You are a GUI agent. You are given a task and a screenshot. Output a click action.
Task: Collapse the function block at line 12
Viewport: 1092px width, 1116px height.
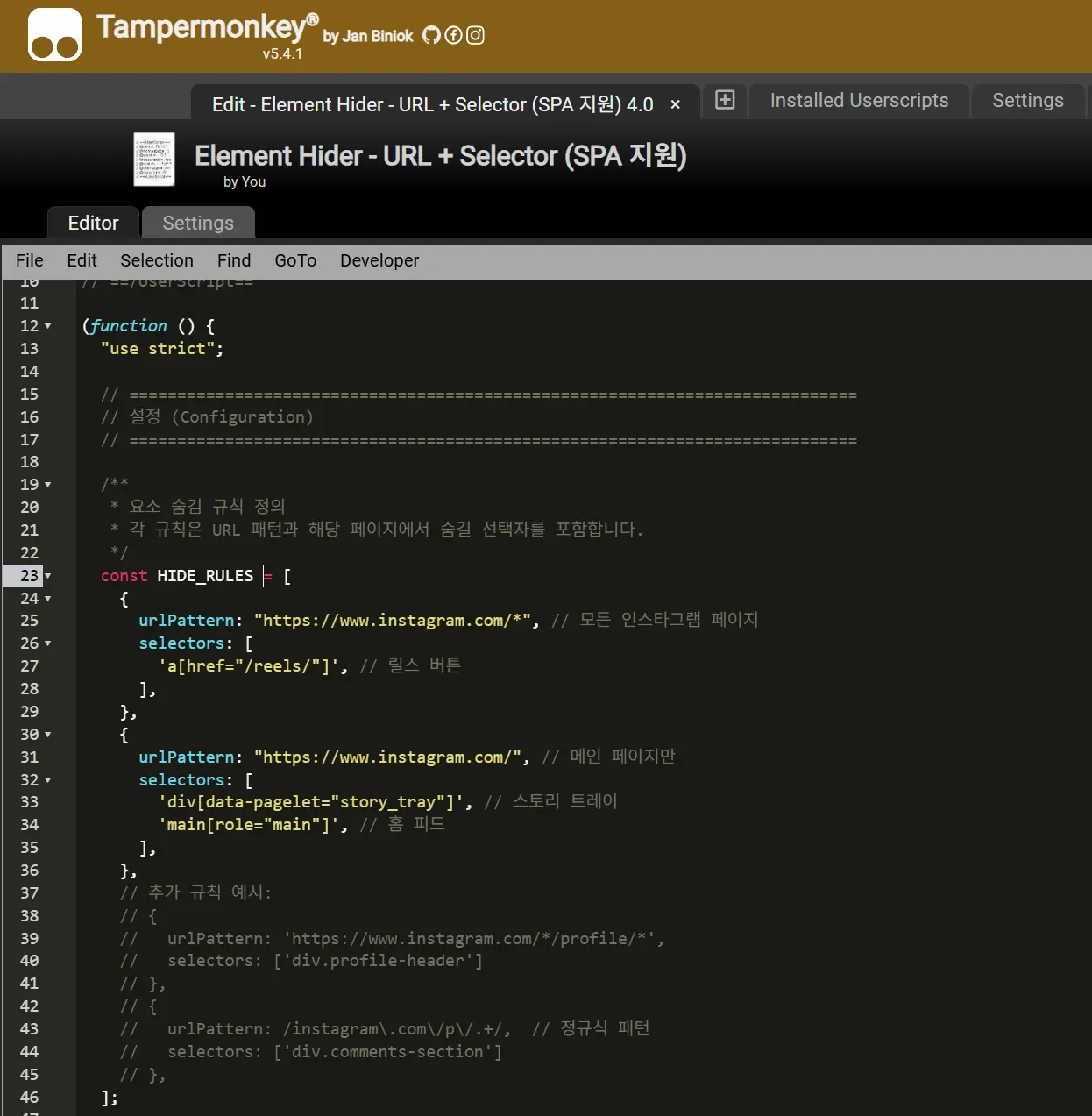coord(48,326)
